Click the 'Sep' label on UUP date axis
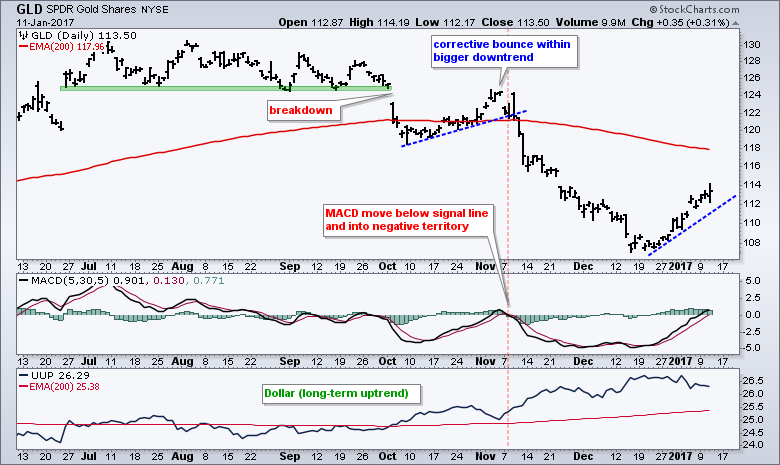Viewport: 780px width, 465px height. coord(290,456)
